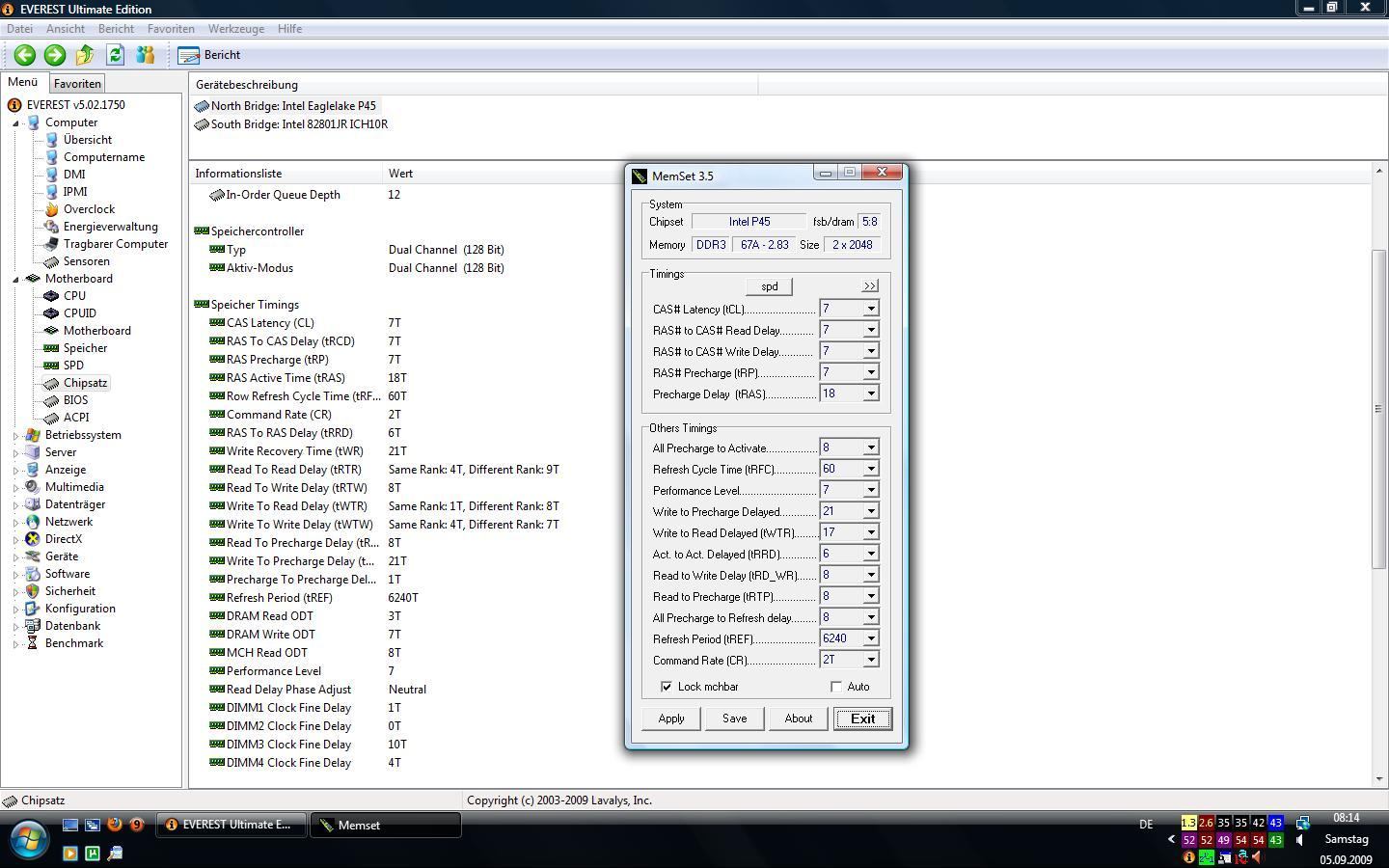Open the DMI tree entry
Image resolution: width=1389 pixels, height=868 pixels.
[x=74, y=175]
